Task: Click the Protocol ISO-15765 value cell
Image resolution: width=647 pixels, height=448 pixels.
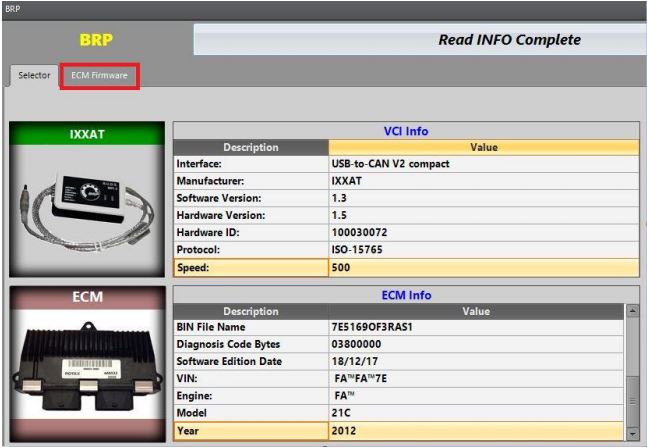Action: pyautogui.click(x=482, y=250)
